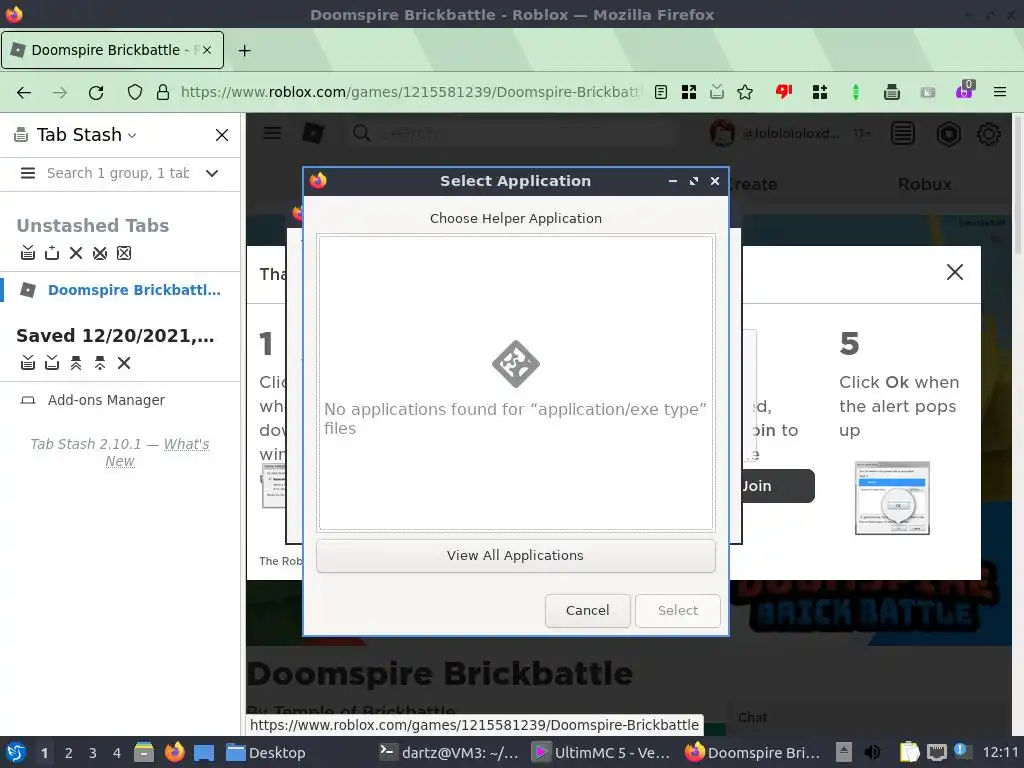Switch to workspace 3 in taskbar
This screenshot has width=1024, height=768.
click(93, 753)
